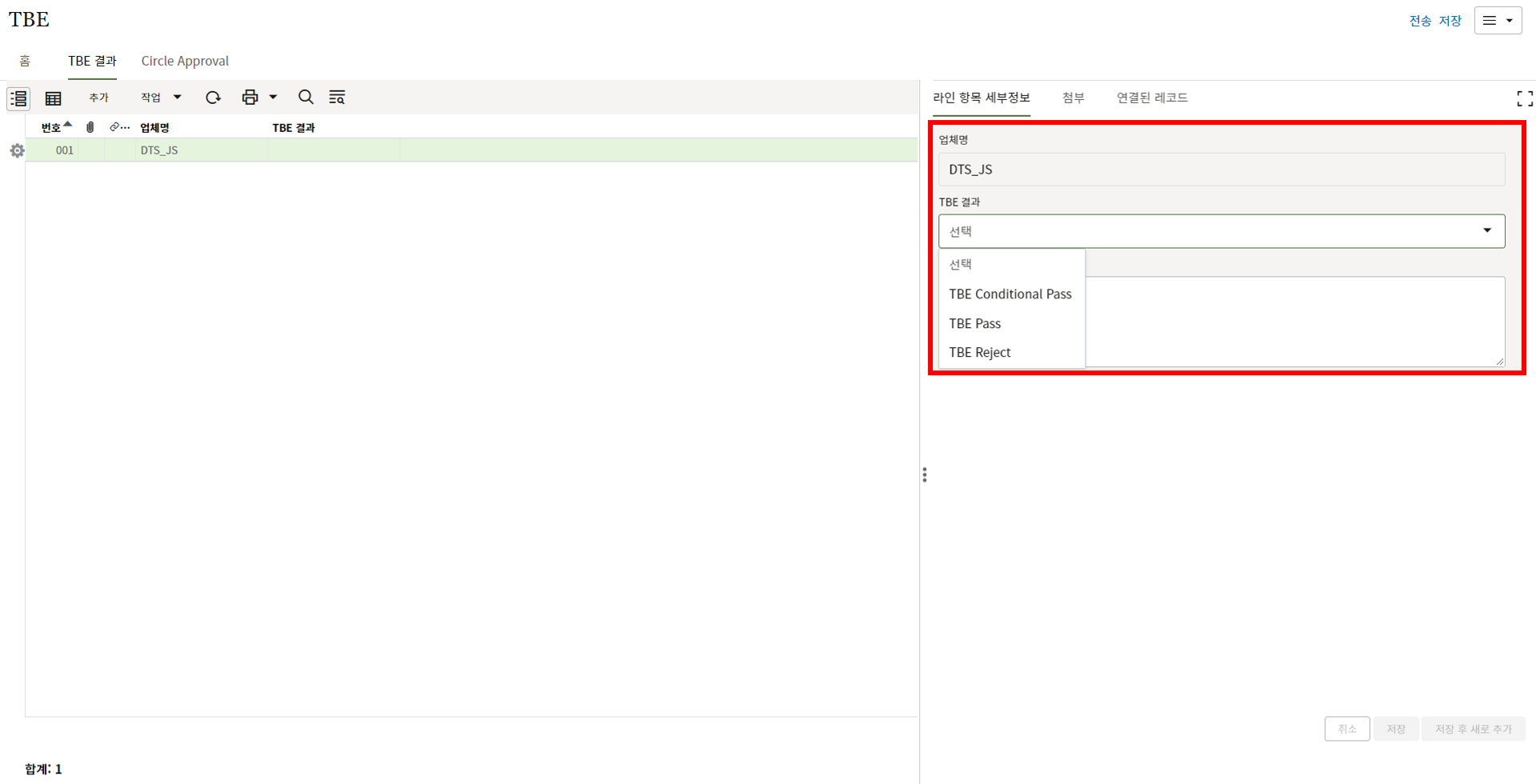Select TBE Conditional Pass option
1536x784 pixels.
[x=1010, y=294]
